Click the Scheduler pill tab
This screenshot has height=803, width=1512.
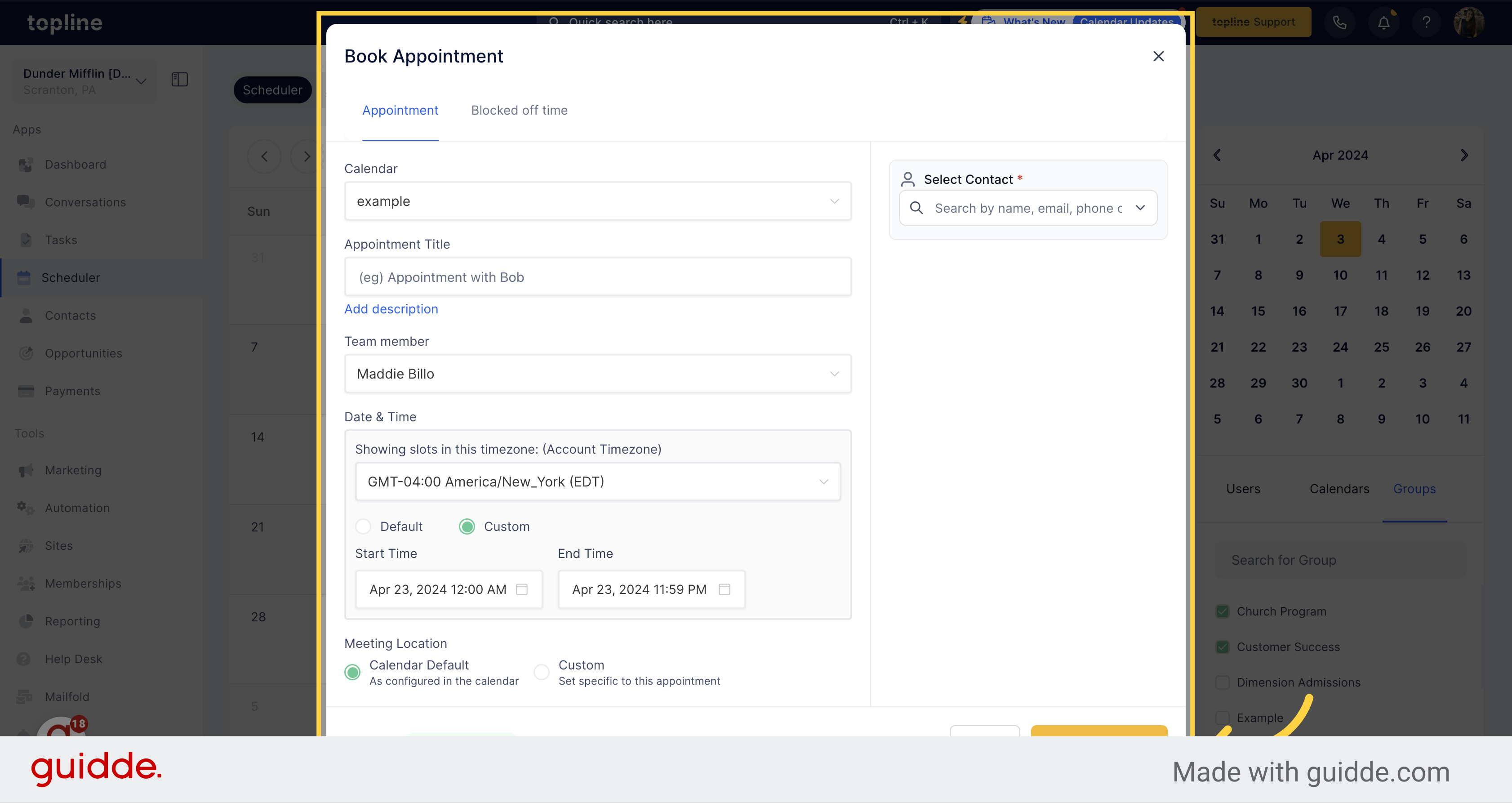pyautogui.click(x=272, y=90)
